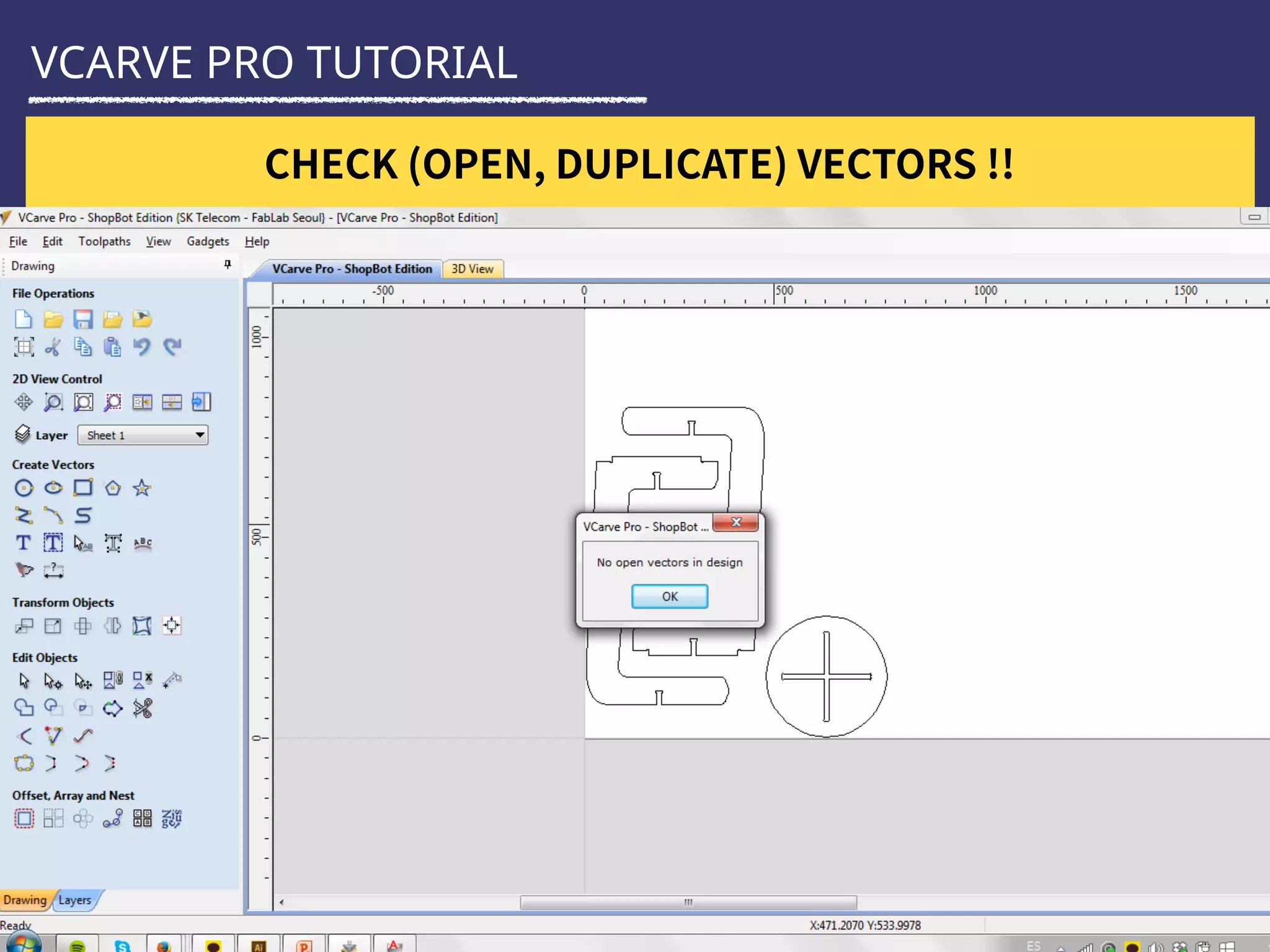Open the File menu
Viewport: 1270px width, 952px height.
(x=18, y=241)
